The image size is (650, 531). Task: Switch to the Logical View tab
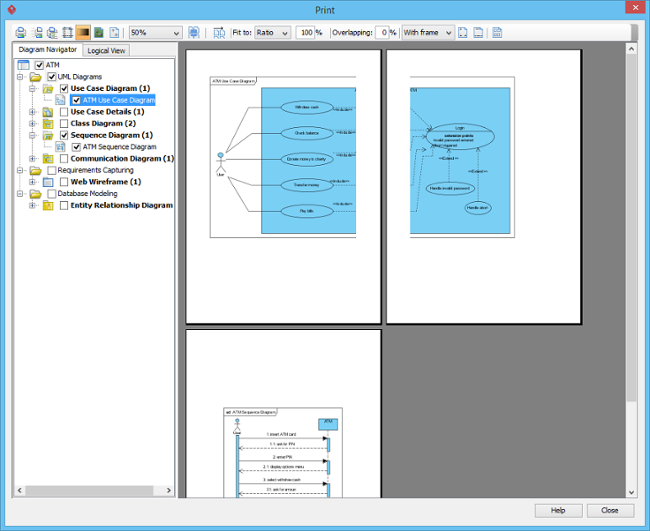106,51
